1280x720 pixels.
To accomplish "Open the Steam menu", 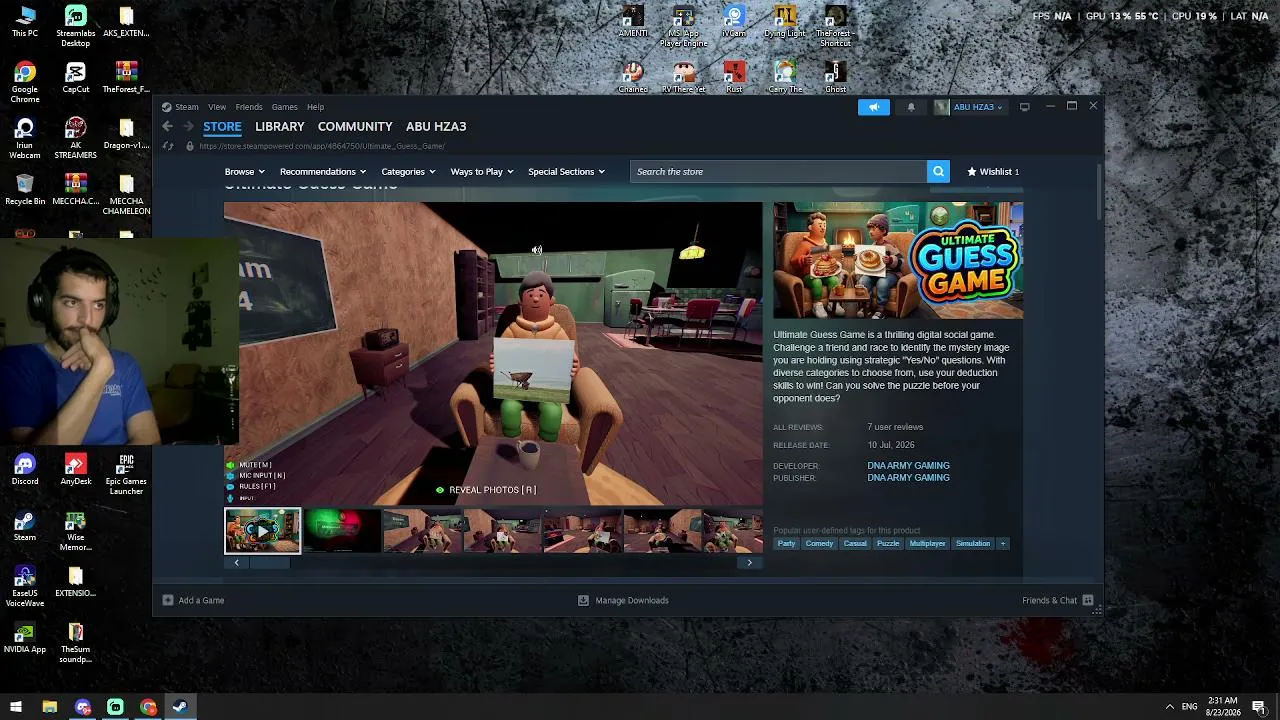I will (187, 107).
